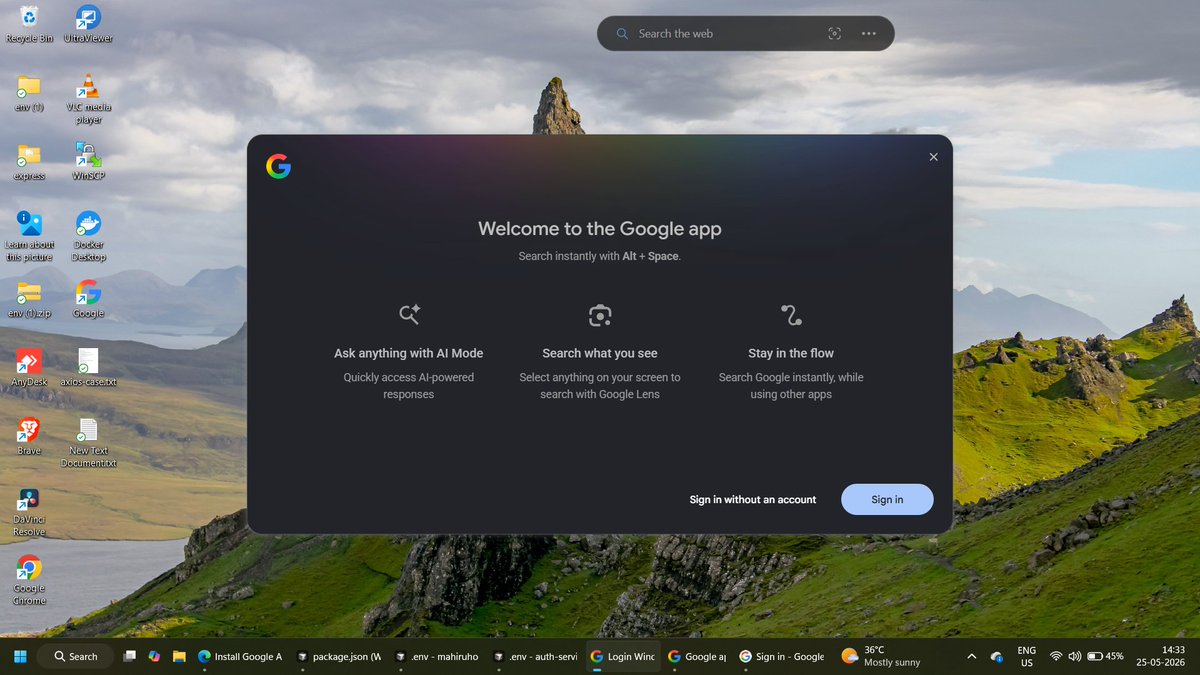1200x675 pixels.
Task: Click the magnifier icon in search bar
Action: [x=621, y=33]
